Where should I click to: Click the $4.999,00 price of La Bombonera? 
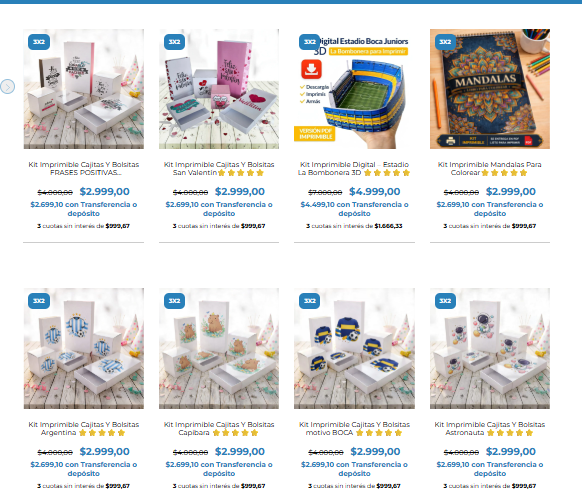click(375, 191)
